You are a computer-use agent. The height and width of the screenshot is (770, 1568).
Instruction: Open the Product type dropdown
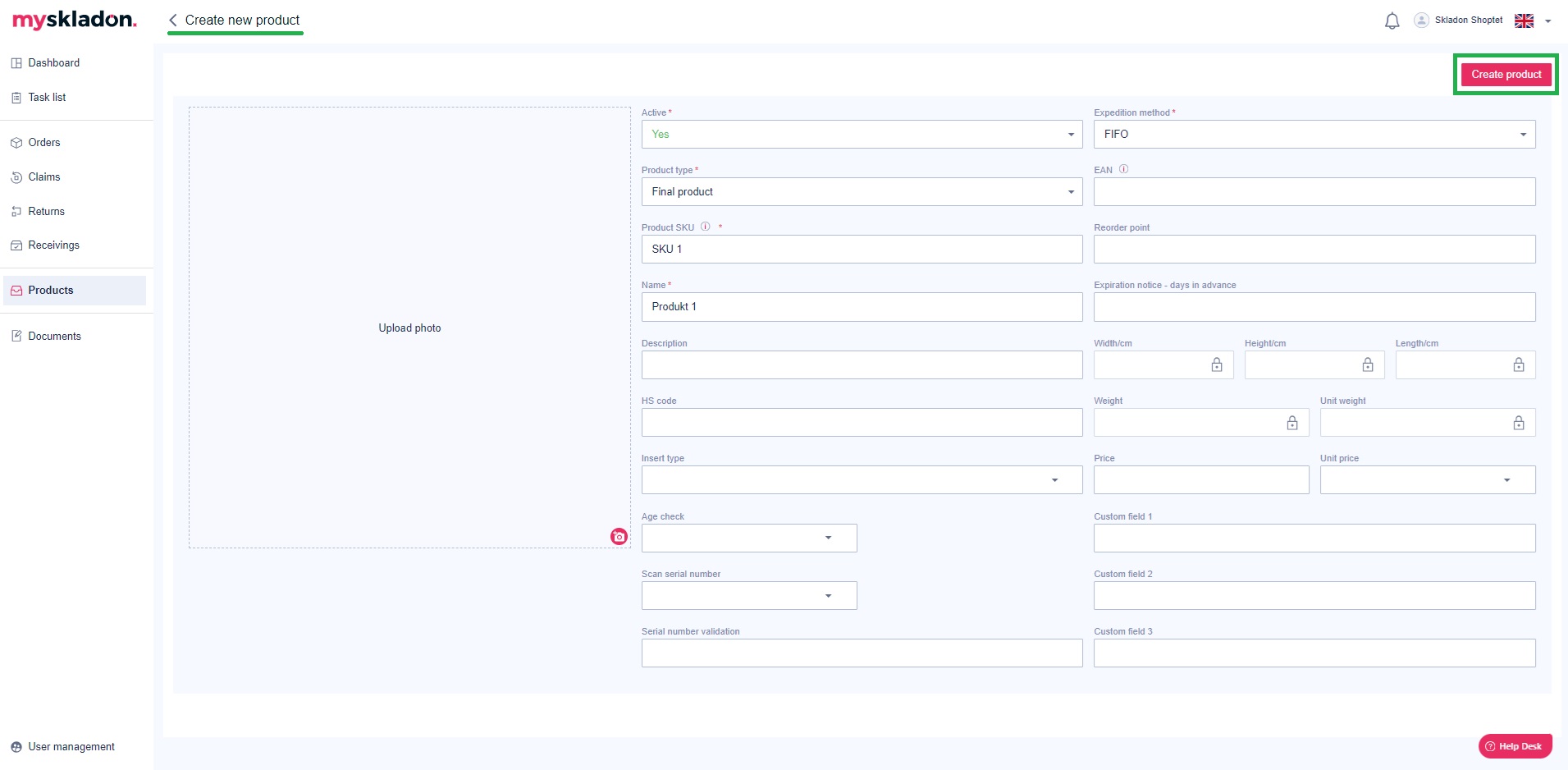pyautogui.click(x=862, y=192)
